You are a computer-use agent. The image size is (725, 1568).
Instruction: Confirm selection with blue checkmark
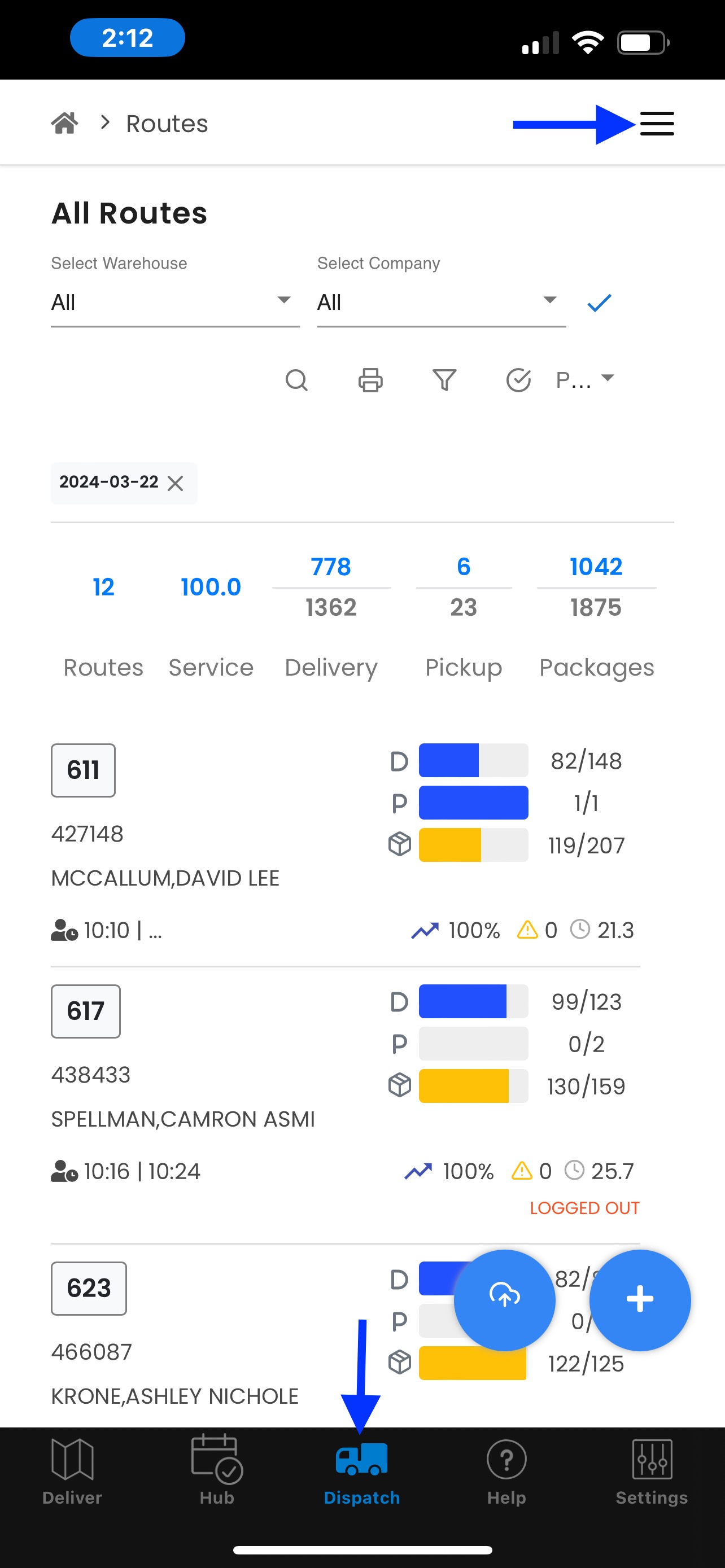click(x=599, y=303)
